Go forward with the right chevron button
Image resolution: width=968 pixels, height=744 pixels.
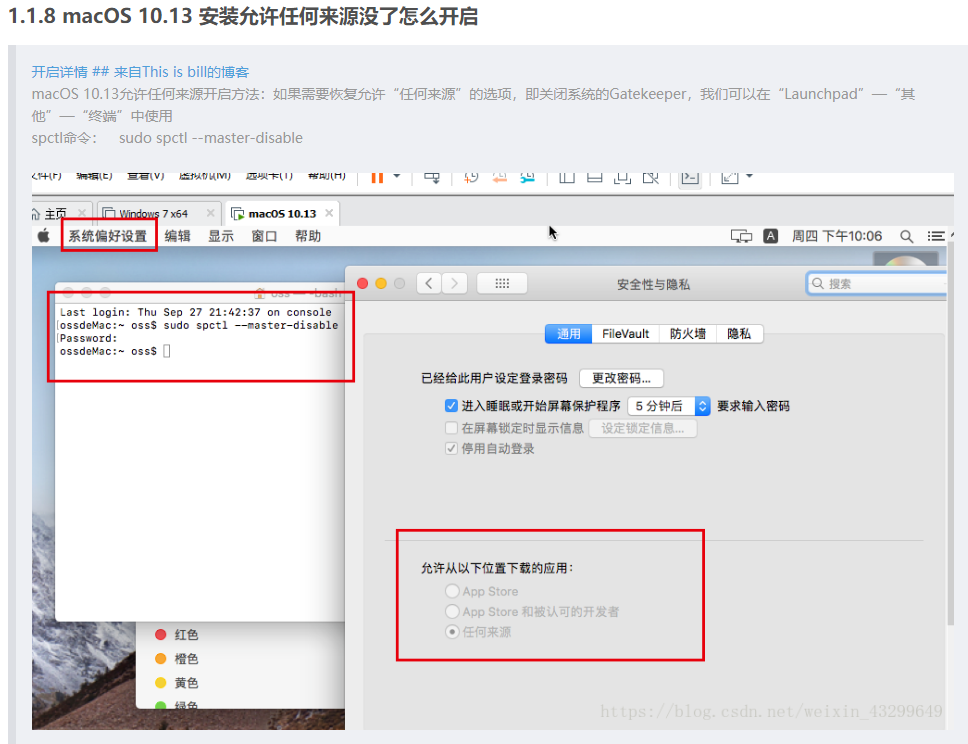[x=454, y=283]
